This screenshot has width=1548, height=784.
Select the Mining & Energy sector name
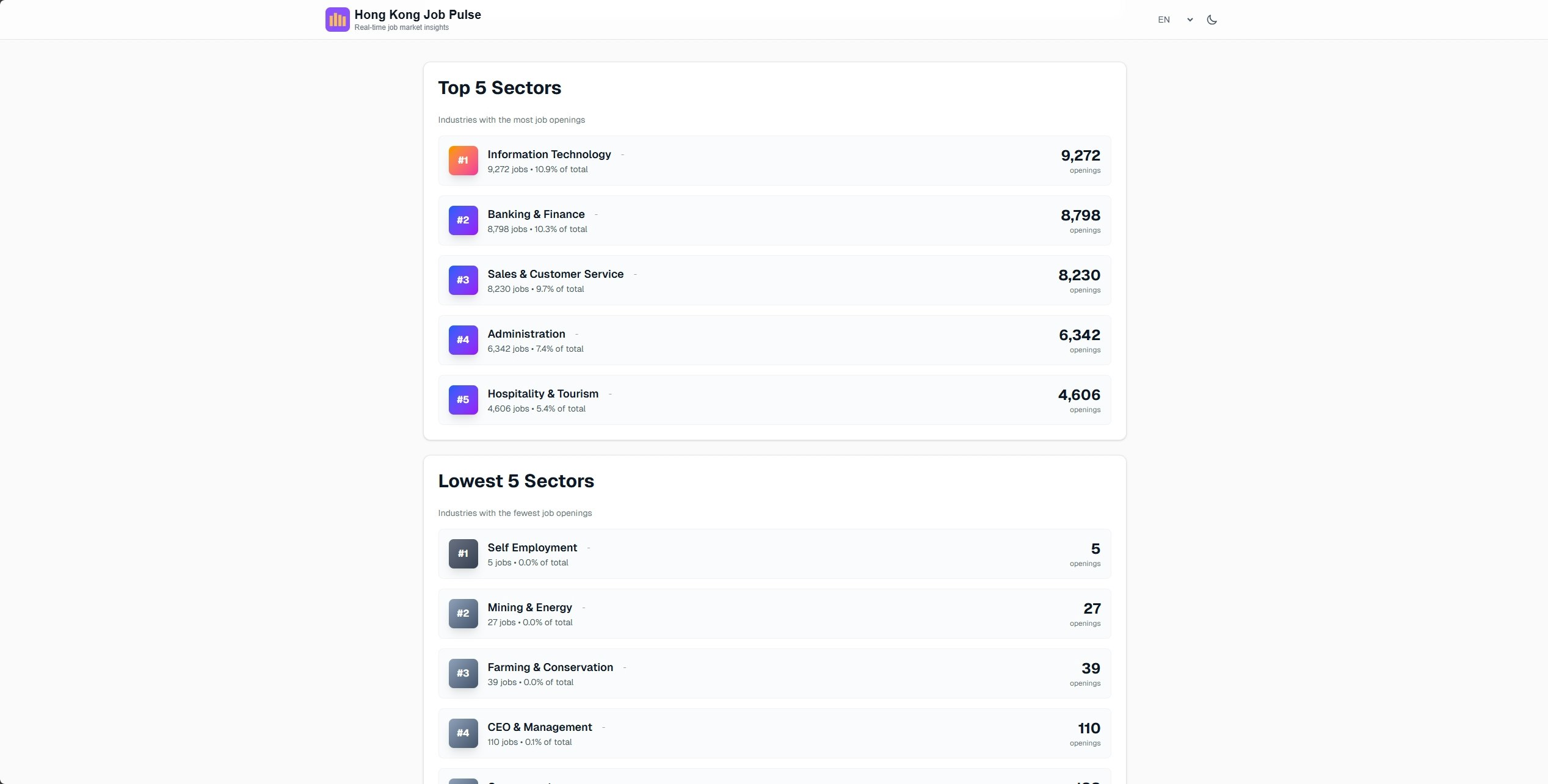pyautogui.click(x=530, y=608)
